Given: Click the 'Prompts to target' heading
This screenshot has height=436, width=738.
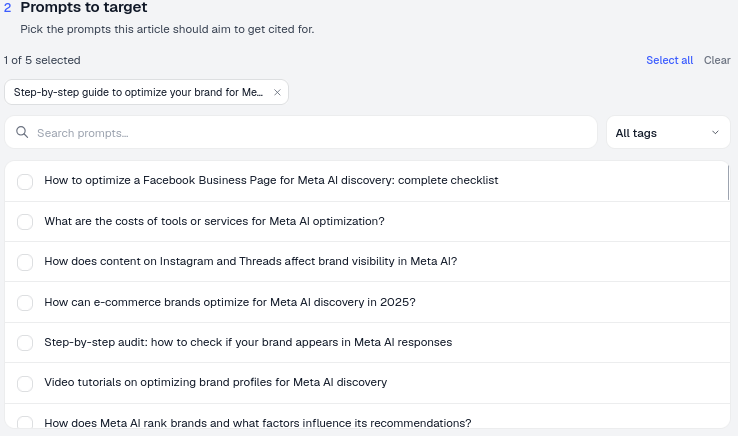Looking at the screenshot, I should [x=83, y=7].
